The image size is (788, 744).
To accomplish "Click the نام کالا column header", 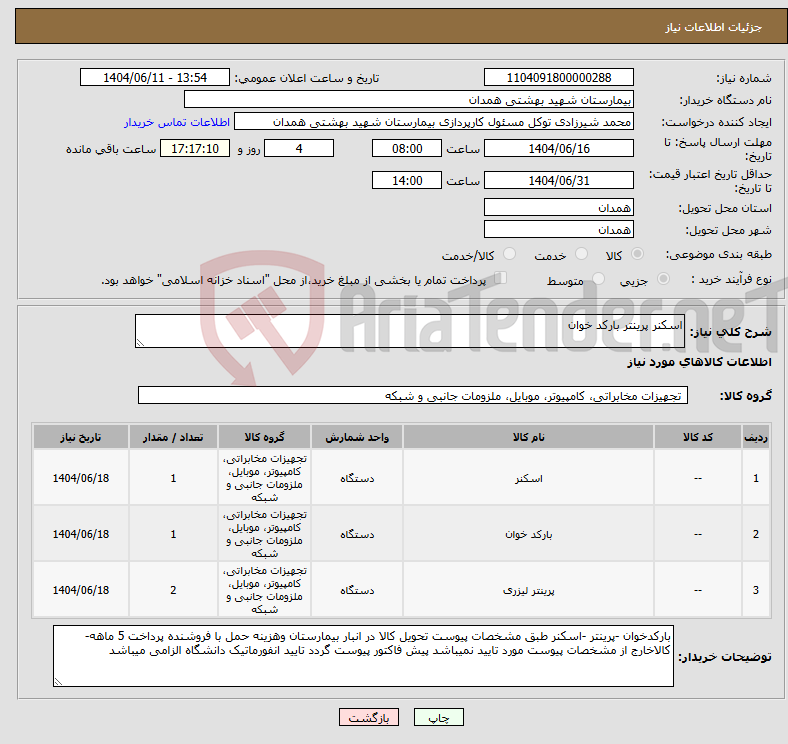I will point(528,437).
